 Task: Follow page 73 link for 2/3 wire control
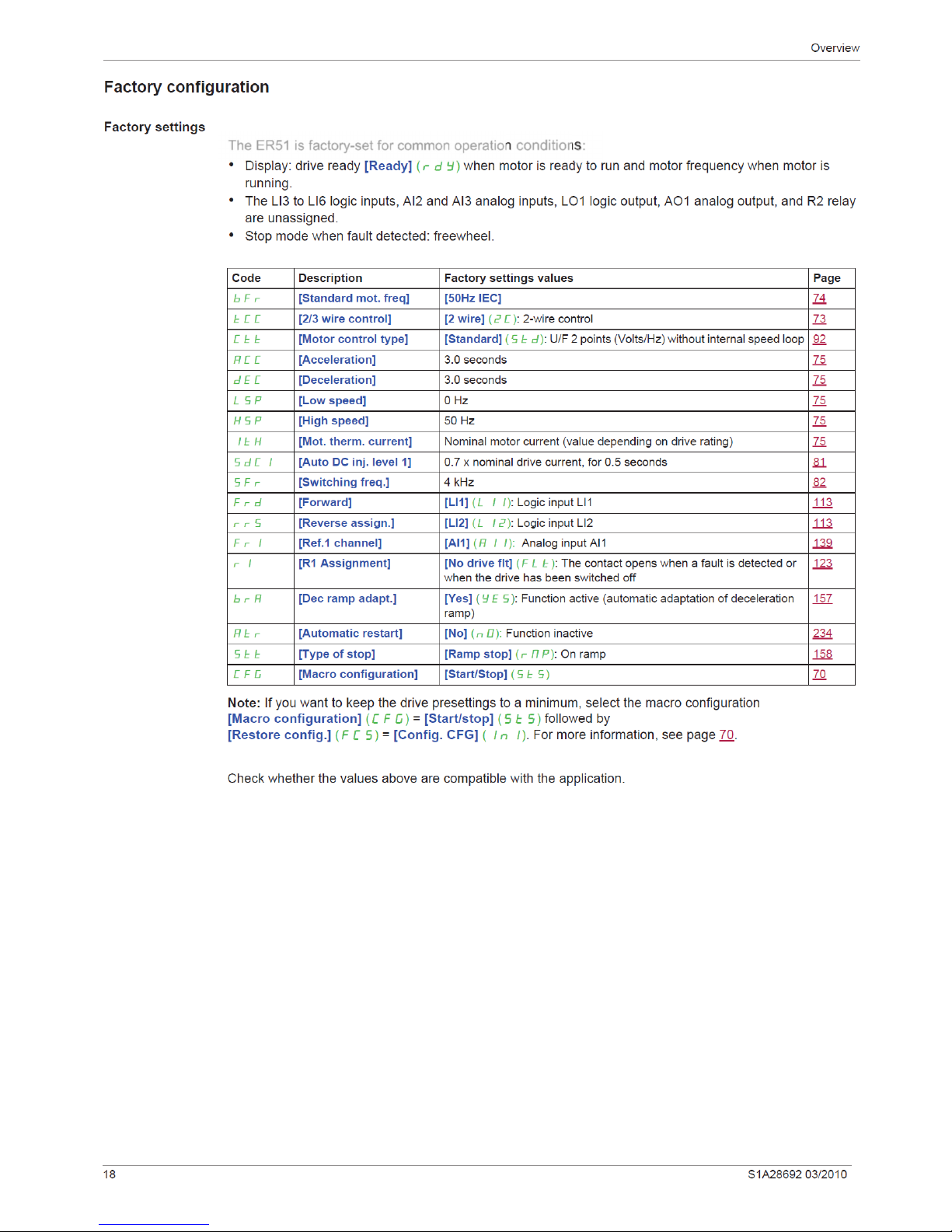pos(819,319)
